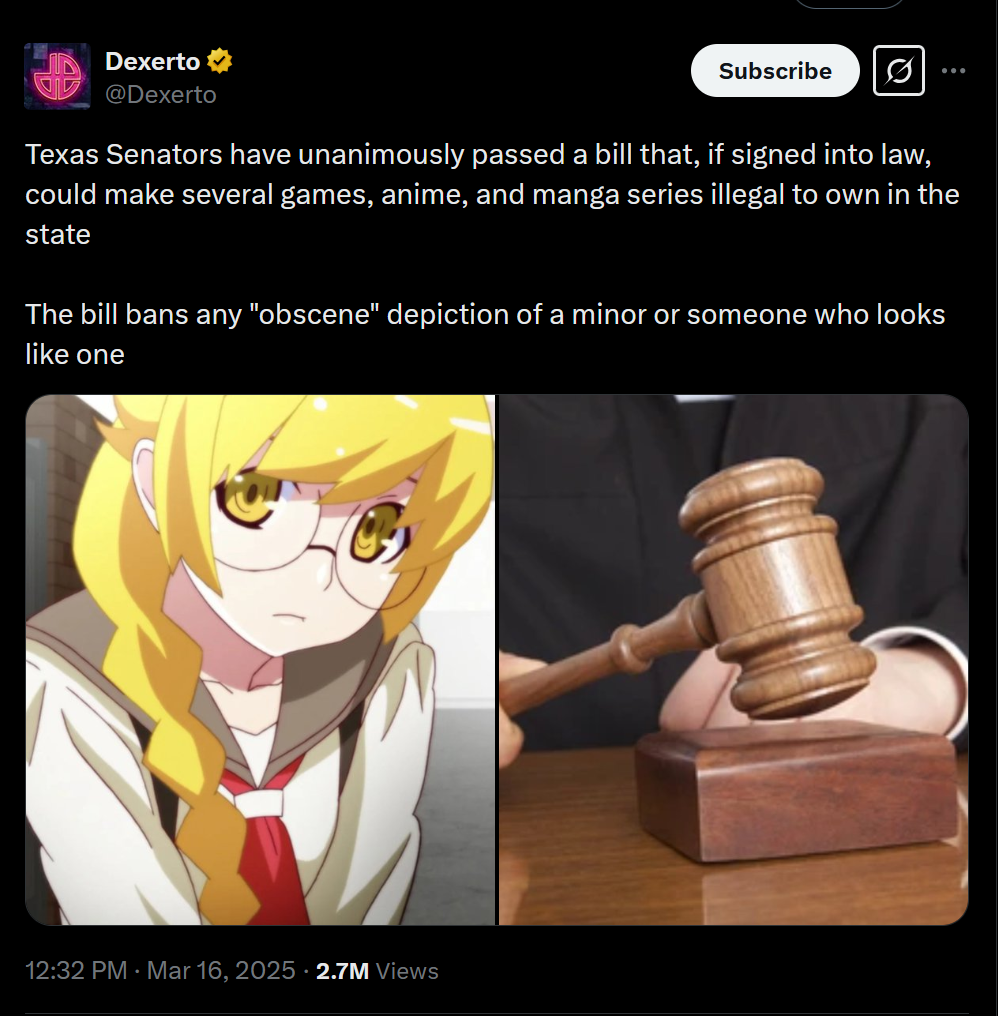This screenshot has width=998, height=1016.
Task: Click the word "state" in the post
Action: point(58,235)
